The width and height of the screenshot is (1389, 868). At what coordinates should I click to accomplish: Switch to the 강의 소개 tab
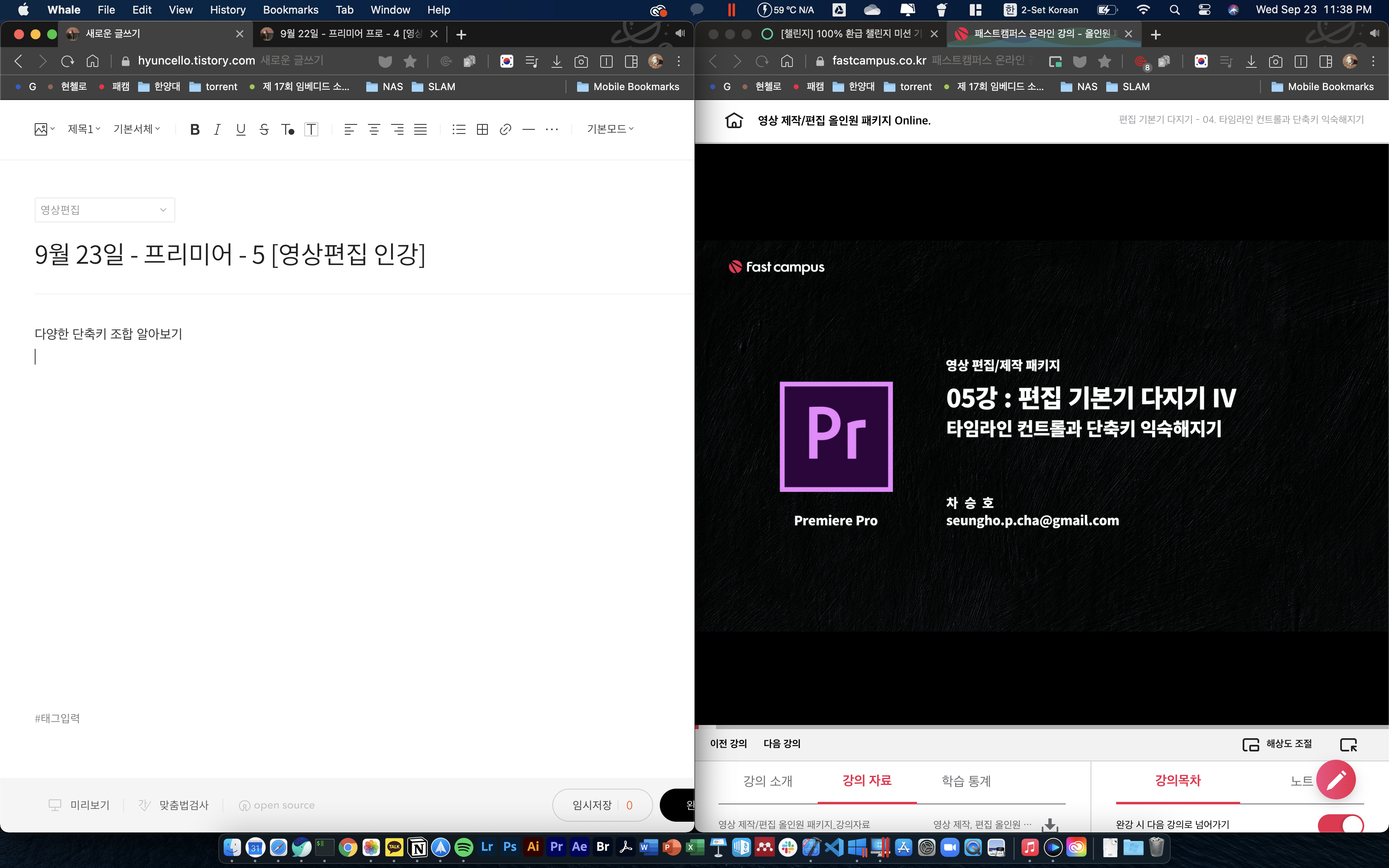tap(767, 781)
